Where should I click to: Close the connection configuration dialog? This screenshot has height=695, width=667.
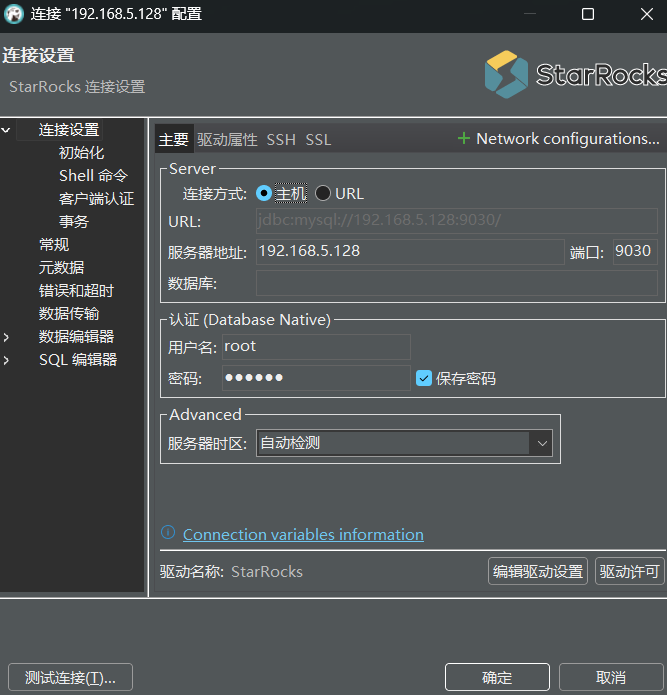[647, 14]
